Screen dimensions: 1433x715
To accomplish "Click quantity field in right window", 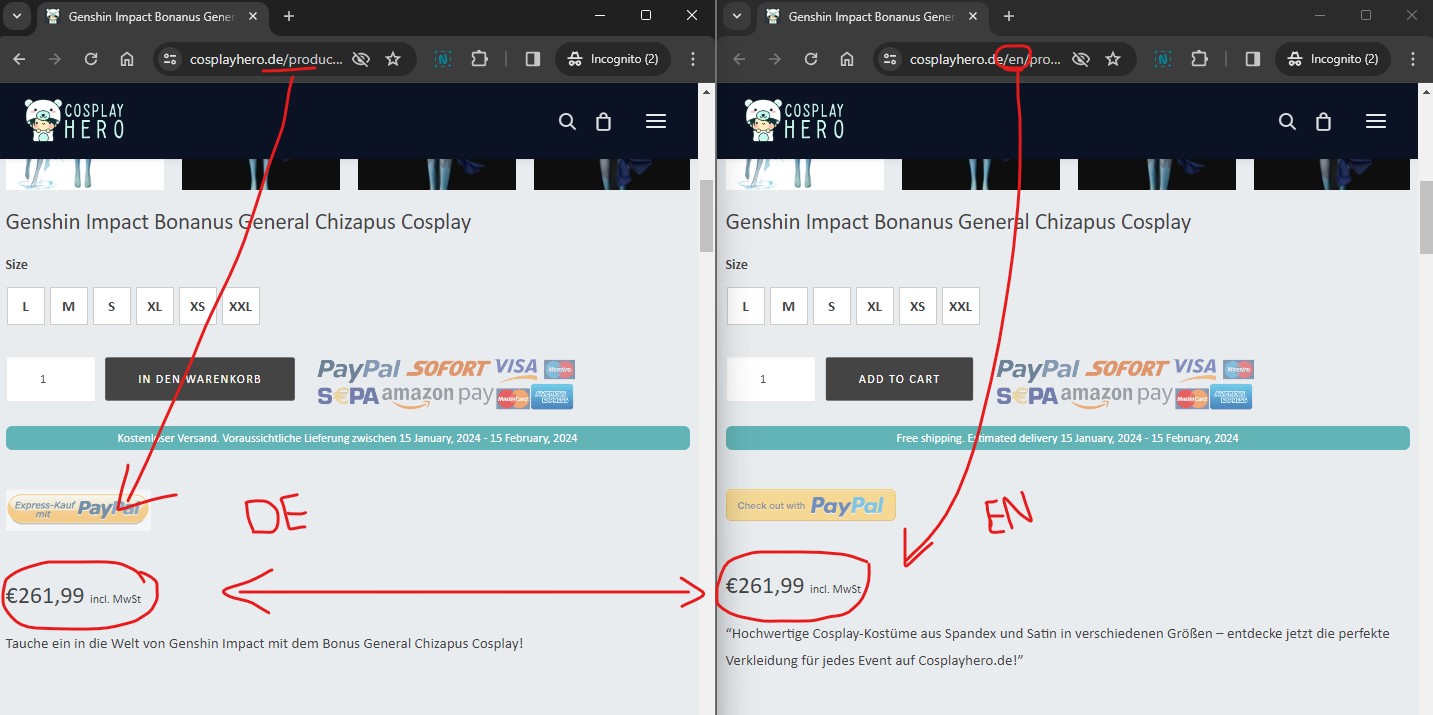I will tap(771, 379).
